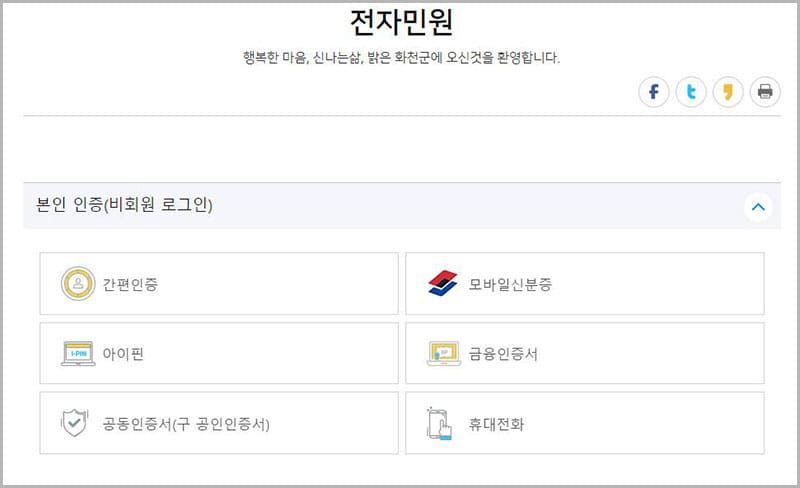
Task: Click the shield checkmark icon
Action: pos(76,423)
